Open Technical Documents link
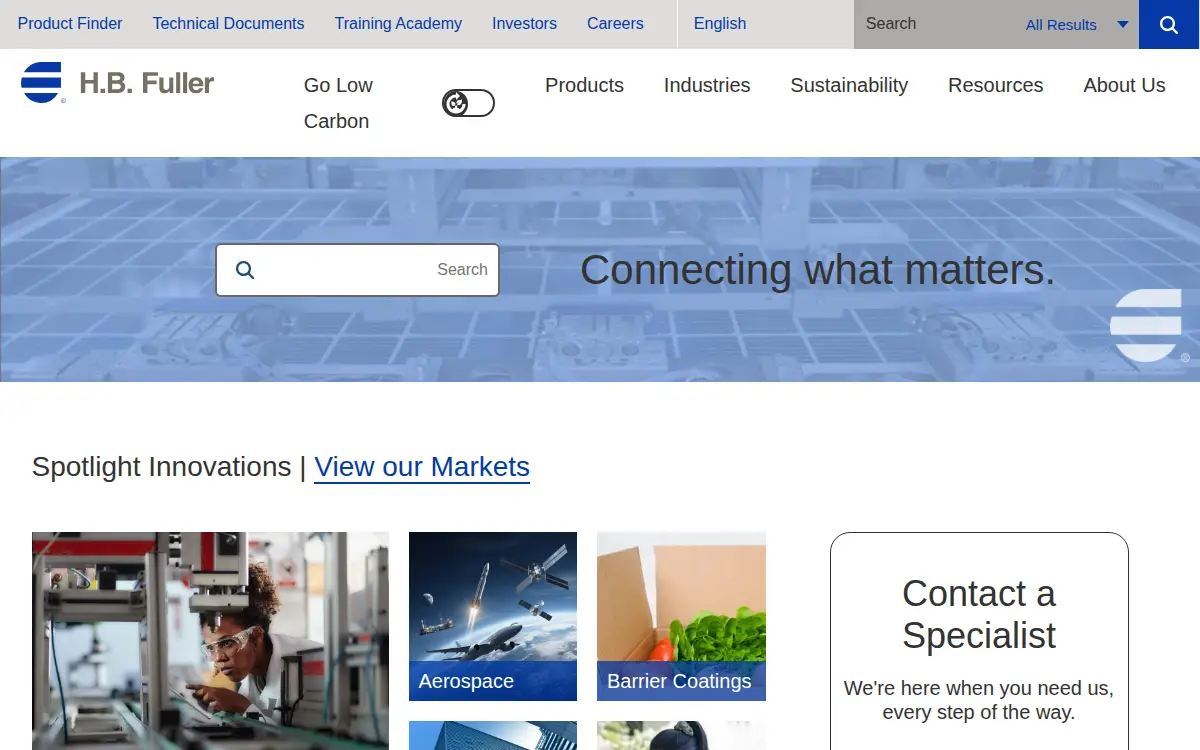The image size is (1200, 750). 228,23
